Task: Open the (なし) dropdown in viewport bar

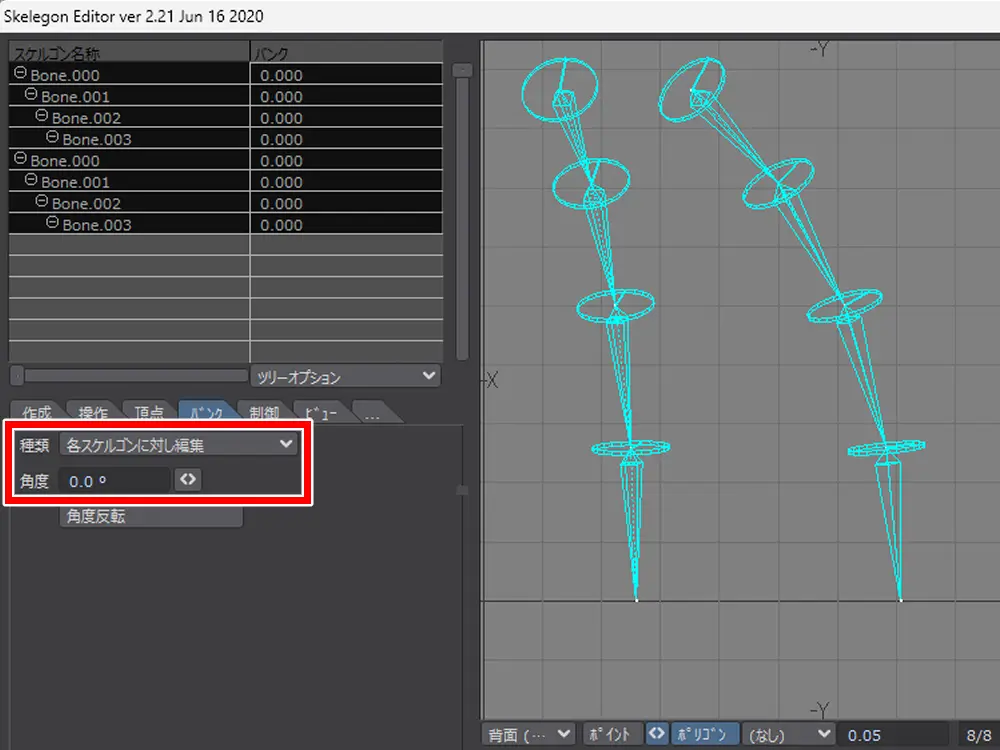Action: click(x=789, y=734)
